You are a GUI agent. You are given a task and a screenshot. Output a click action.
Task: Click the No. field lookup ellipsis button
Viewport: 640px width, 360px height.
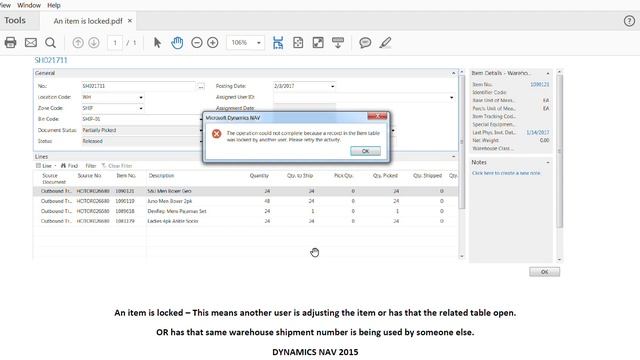(x=201, y=87)
